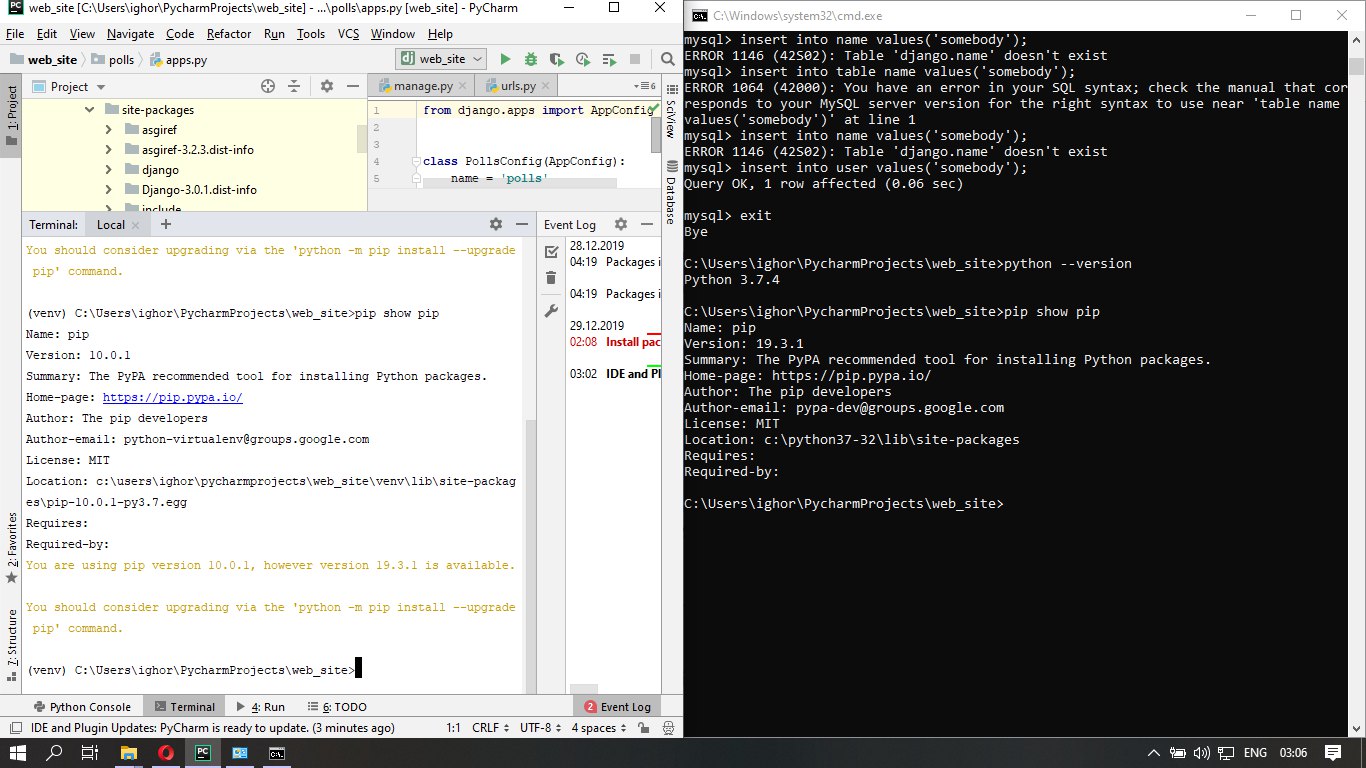Viewport: 1366px width, 768px height.
Task: Open the 4: Run tool window
Action: tap(259, 706)
